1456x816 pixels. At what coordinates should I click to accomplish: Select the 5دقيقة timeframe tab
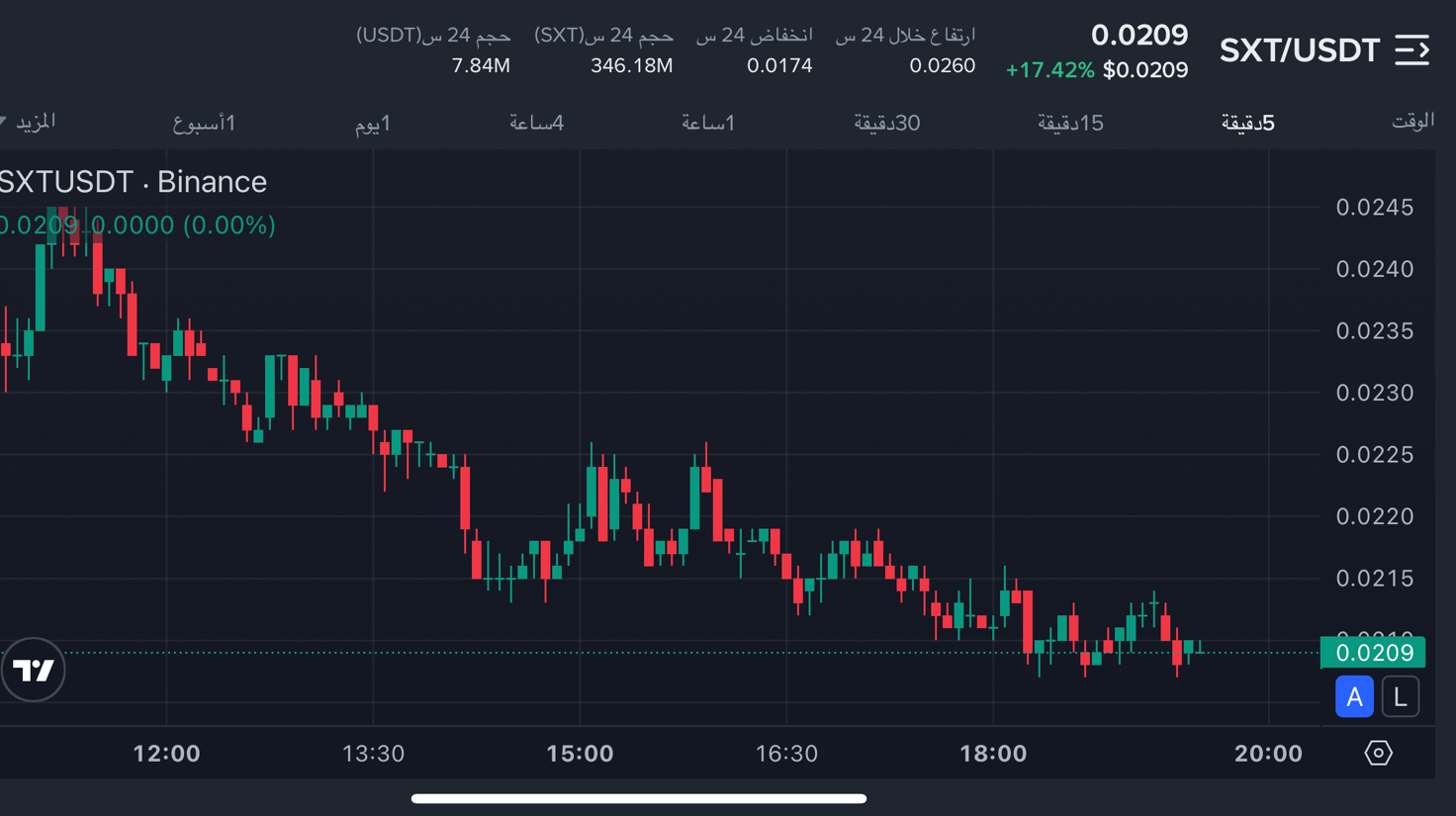coord(1247,123)
